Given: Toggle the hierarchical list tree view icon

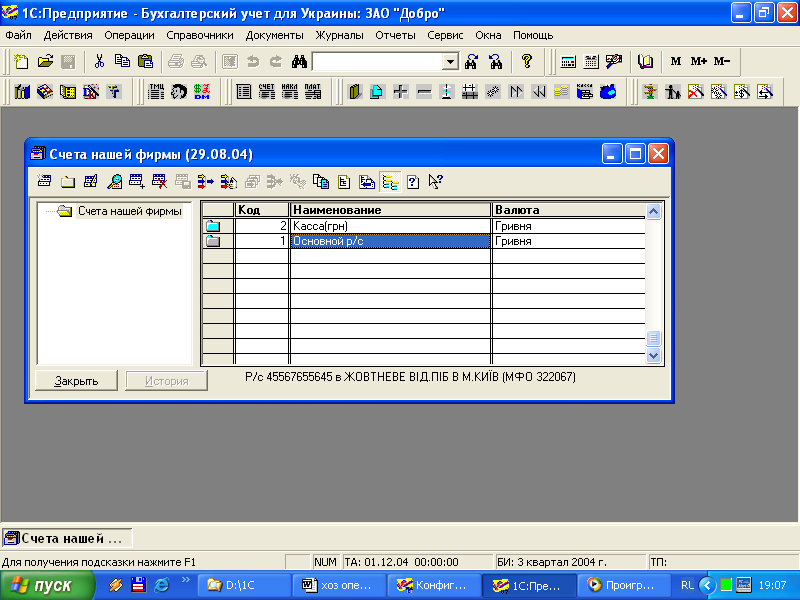Looking at the screenshot, I should 390,181.
